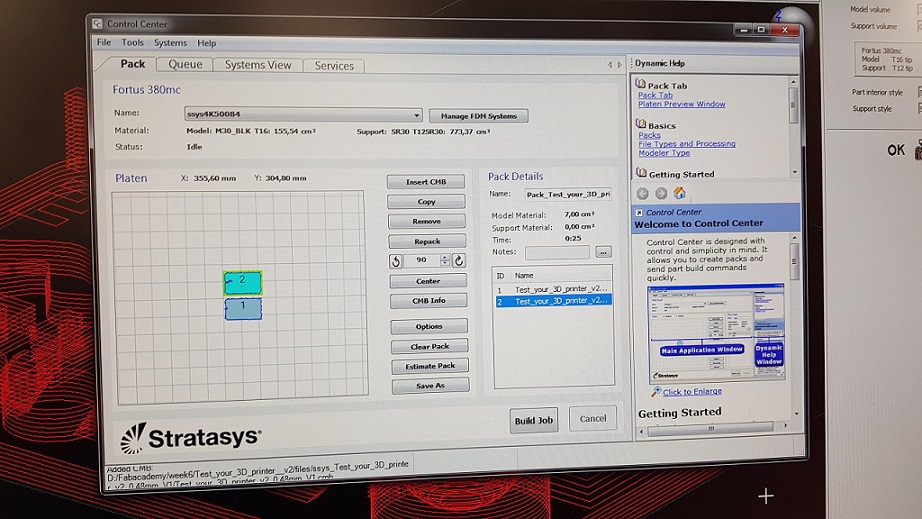
Task: Open the Modeler Type help link
Action: [x=664, y=153]
